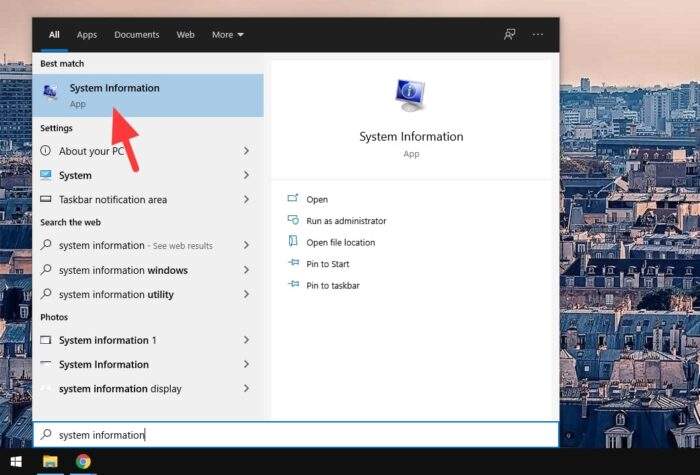This screenshot has height=475, width=700.
Task: Click the large System Information icon in preview pane
Action: pyautogui.click(x=410, y=95)
